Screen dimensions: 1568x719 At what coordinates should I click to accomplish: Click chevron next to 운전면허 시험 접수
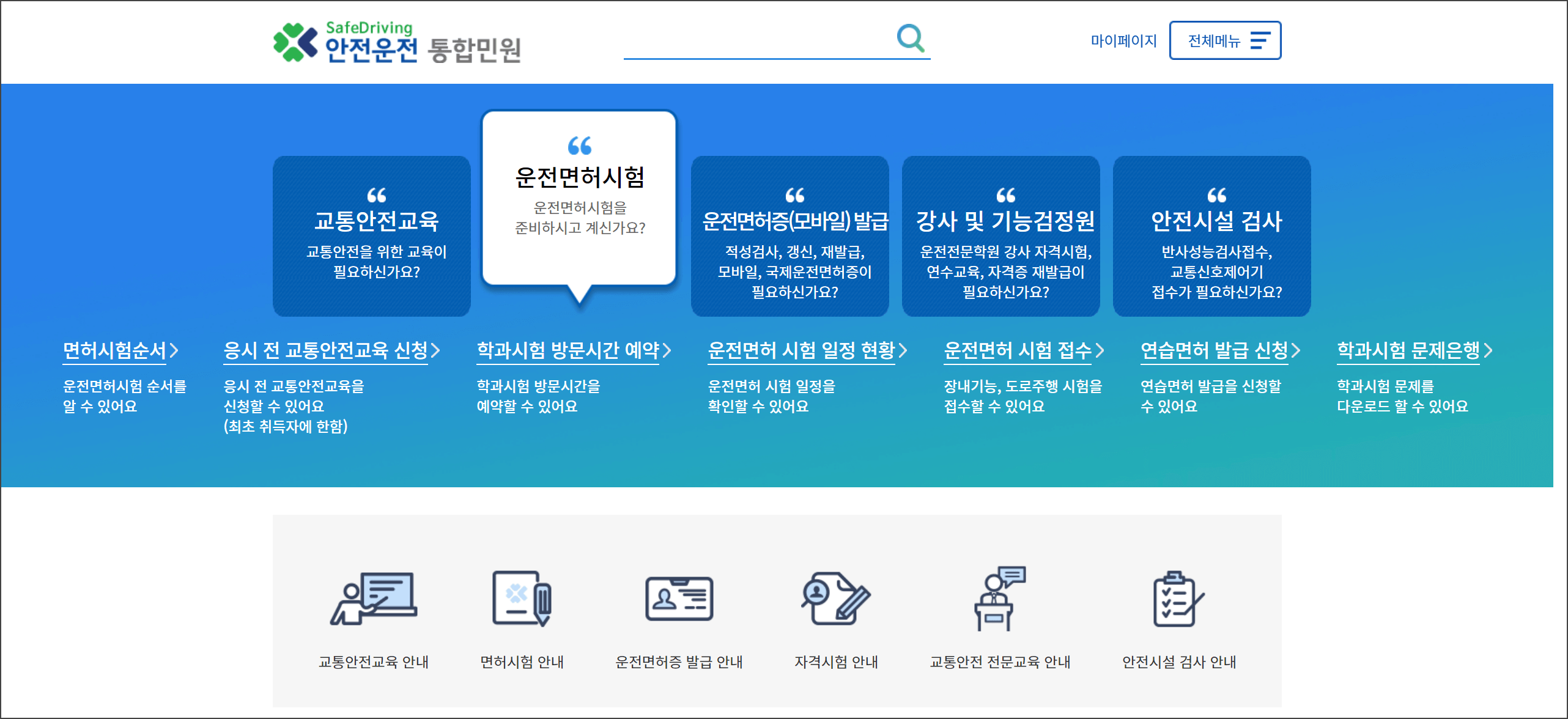pyautogui.click(x=1100, y=350)
